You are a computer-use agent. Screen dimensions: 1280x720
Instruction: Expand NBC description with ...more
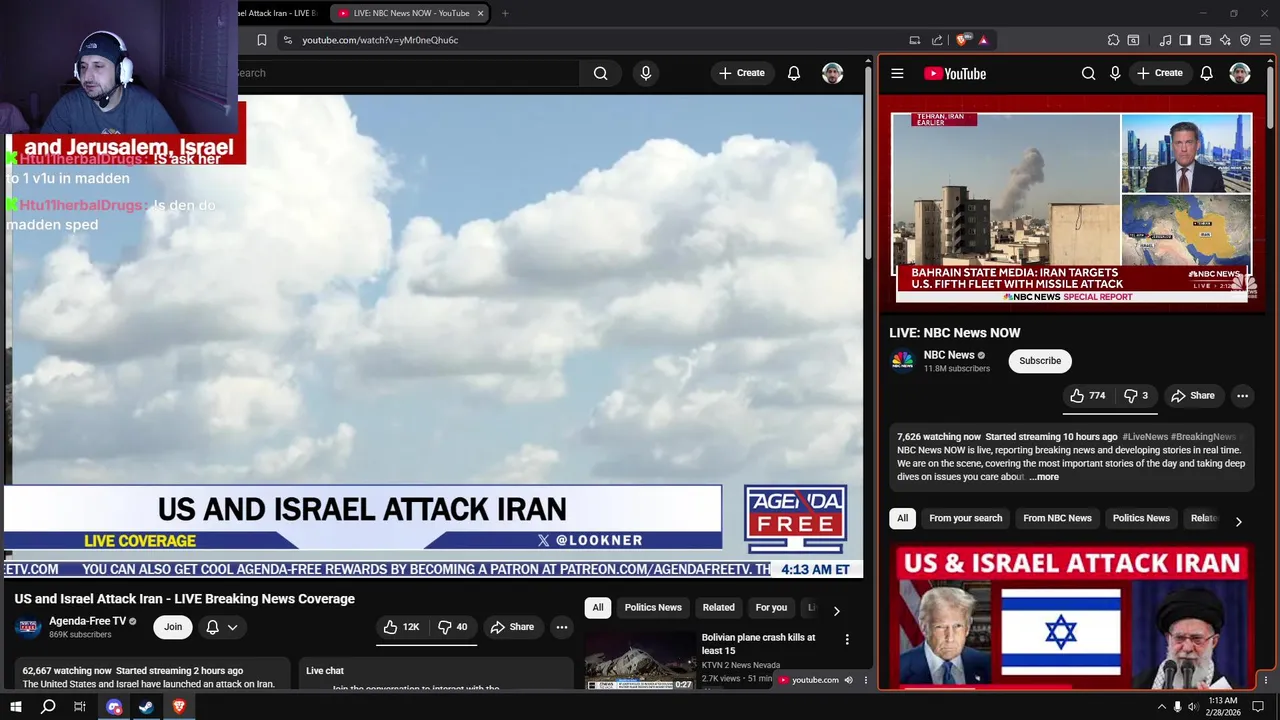(1044, 477)
